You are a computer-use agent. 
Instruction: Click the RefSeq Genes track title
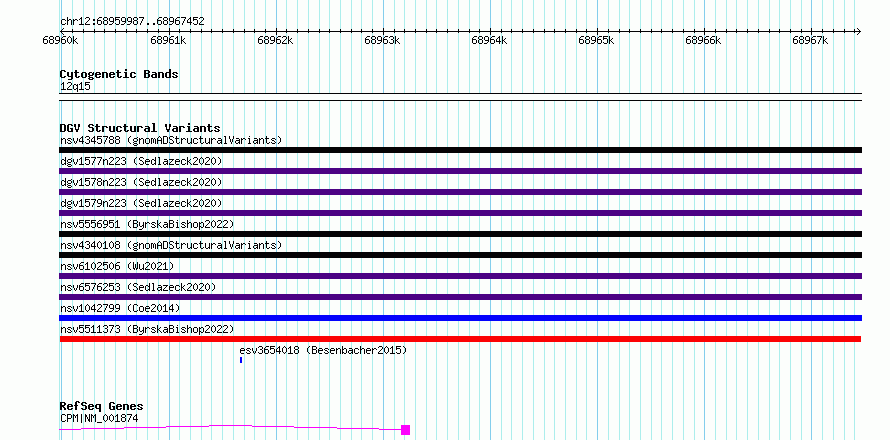coord(102,406)
